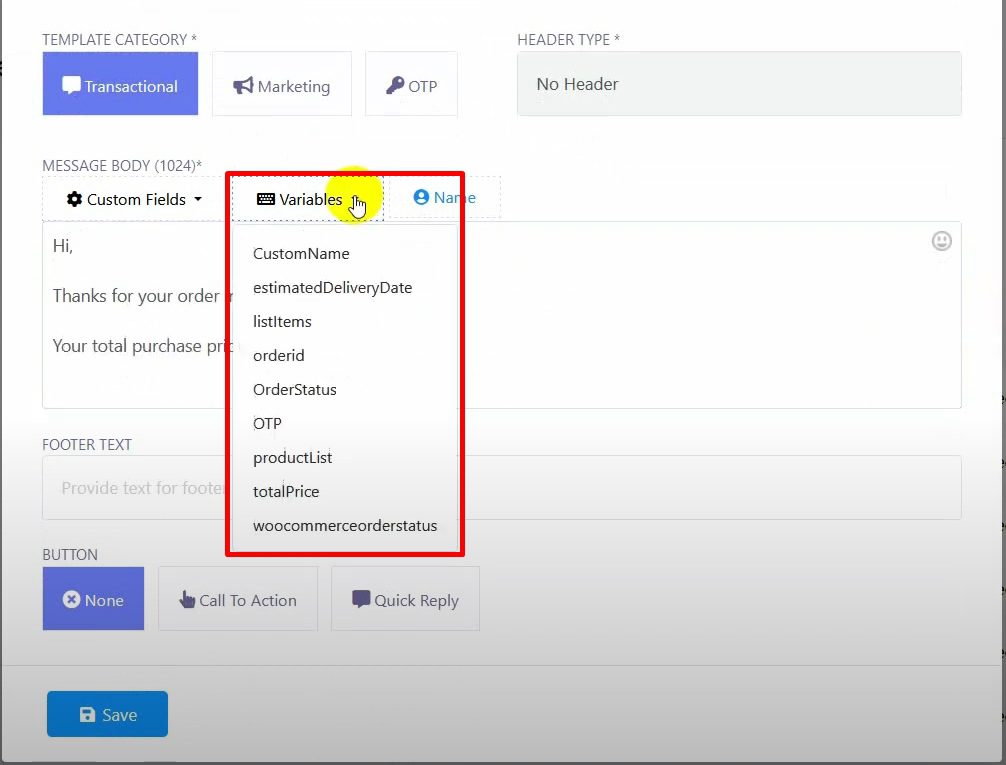This screenshot has height=765, width=1006.
Task: Insert the OTP variable from list
Action: tap(267, 424)
